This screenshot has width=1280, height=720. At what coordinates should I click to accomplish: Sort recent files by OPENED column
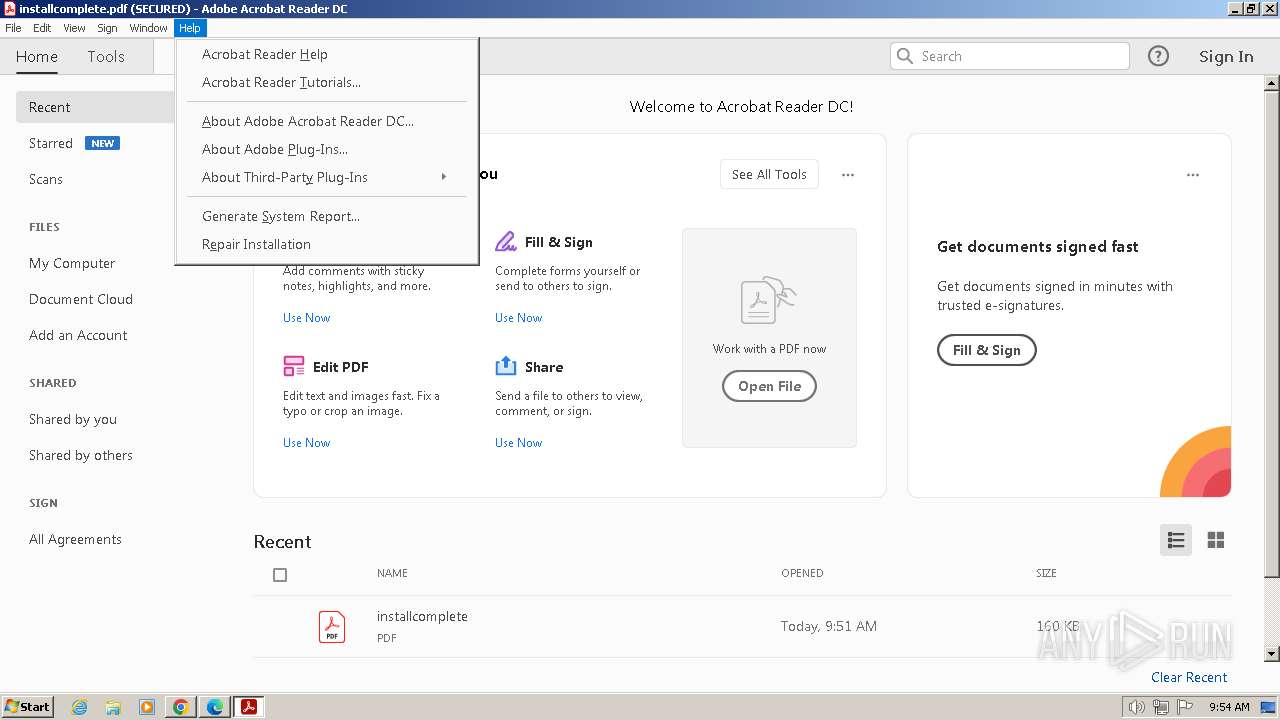[x=802, y=573]
